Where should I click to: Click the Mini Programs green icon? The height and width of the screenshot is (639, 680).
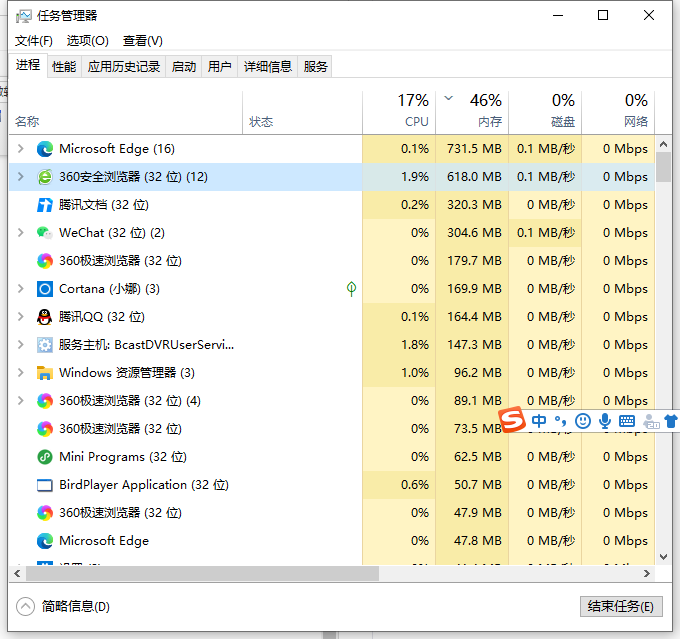(x=44, y=457)
